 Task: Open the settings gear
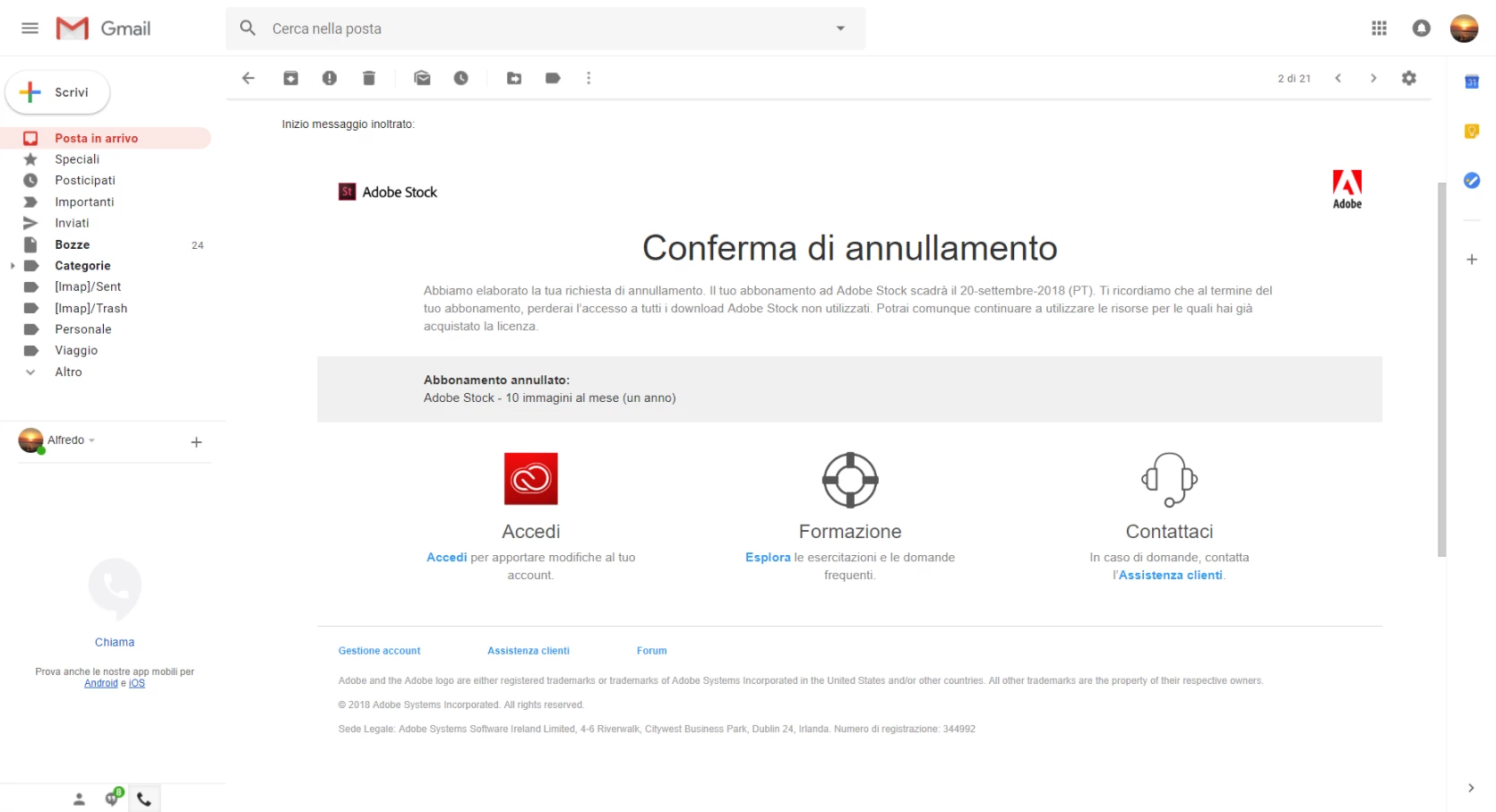[1409, 78]
